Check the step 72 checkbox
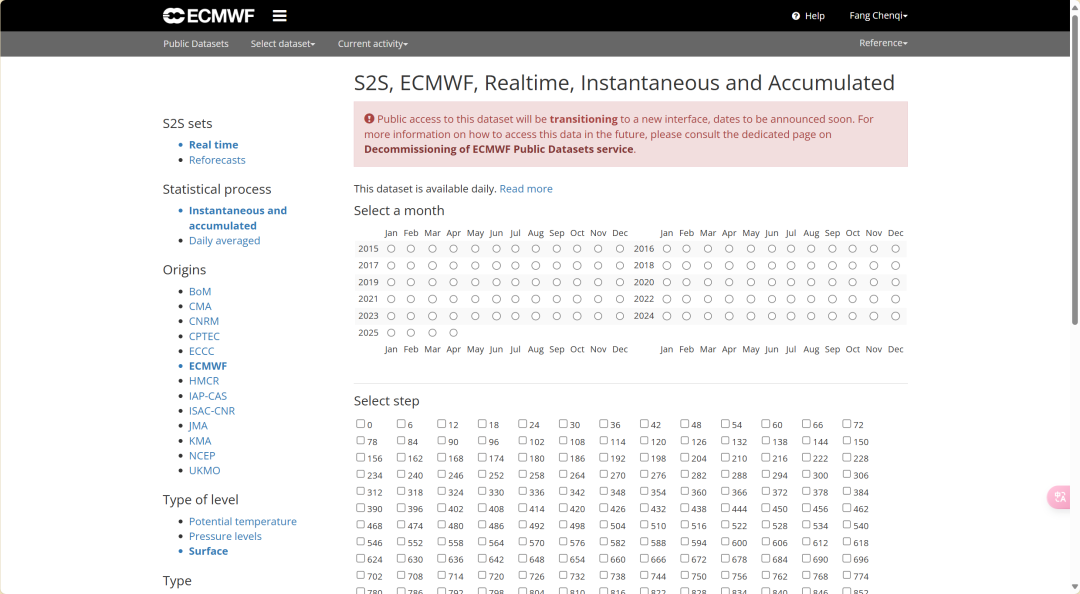 847,424
